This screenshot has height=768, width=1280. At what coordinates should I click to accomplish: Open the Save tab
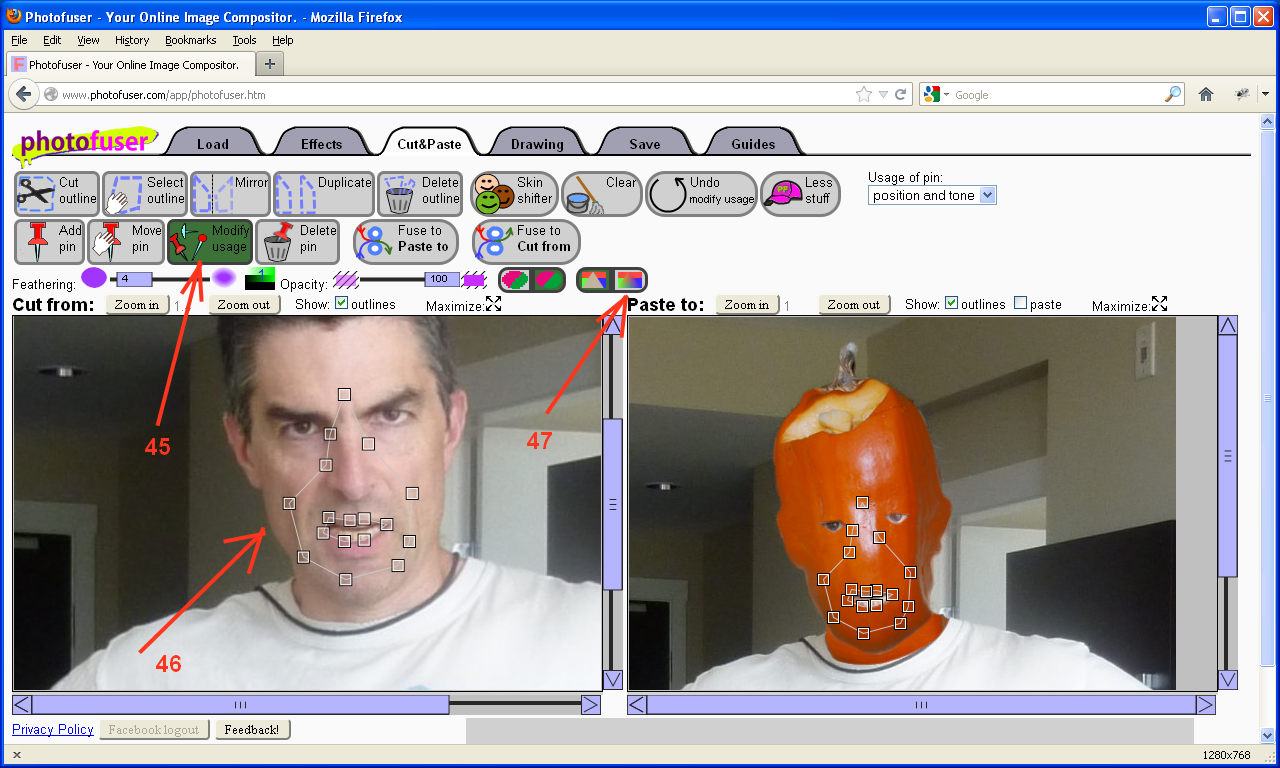click(645, 143)
